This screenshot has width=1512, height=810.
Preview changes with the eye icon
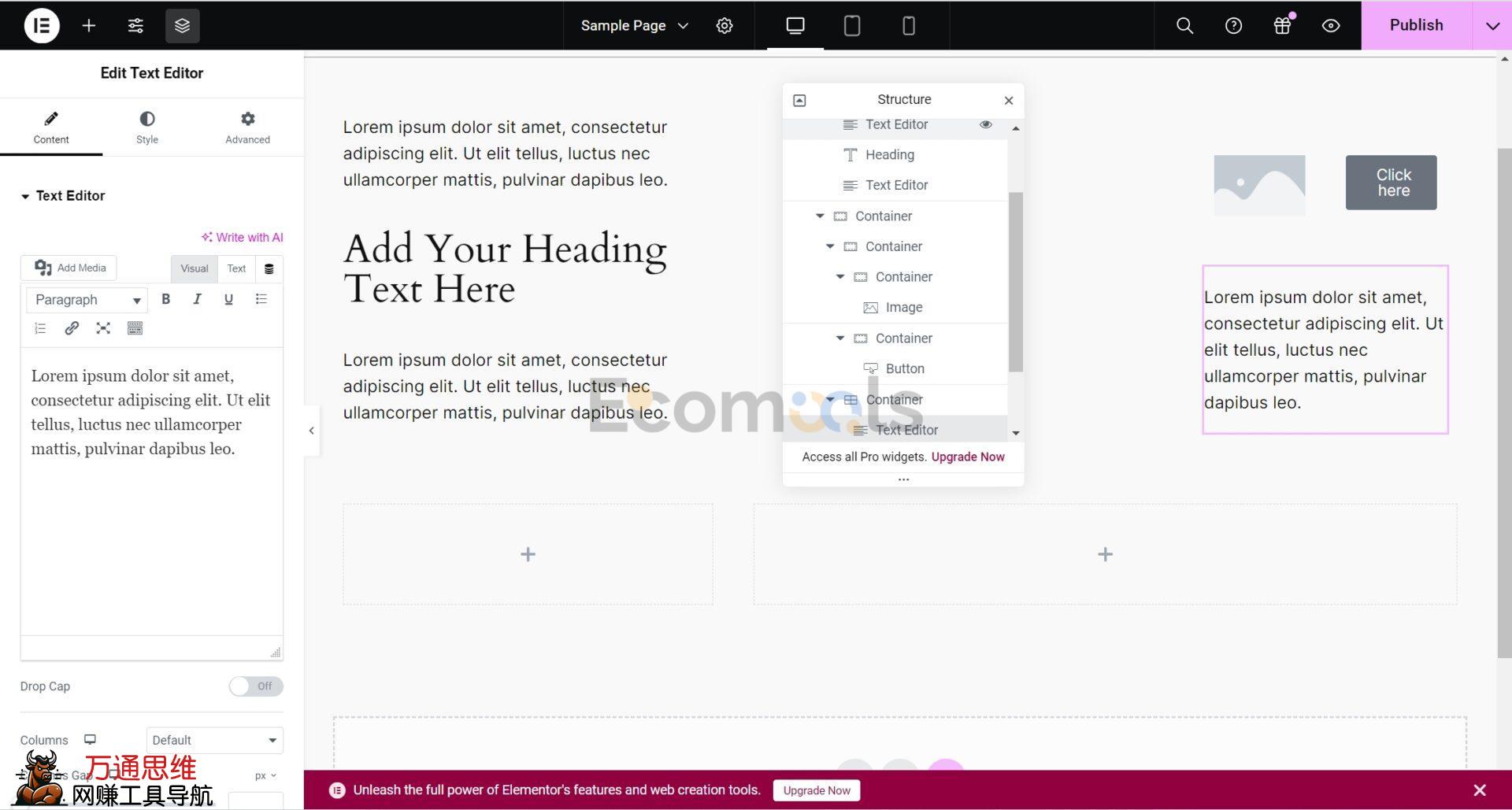[1331, 26]
